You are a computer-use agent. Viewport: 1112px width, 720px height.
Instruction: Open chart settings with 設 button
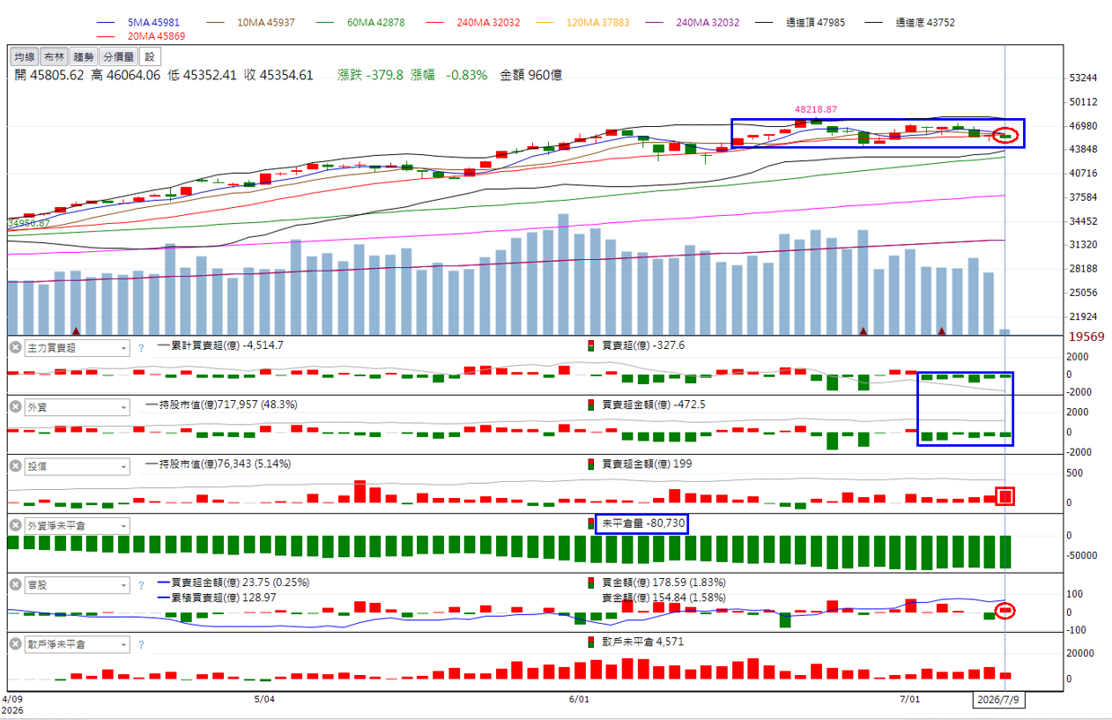coord(150,57)
